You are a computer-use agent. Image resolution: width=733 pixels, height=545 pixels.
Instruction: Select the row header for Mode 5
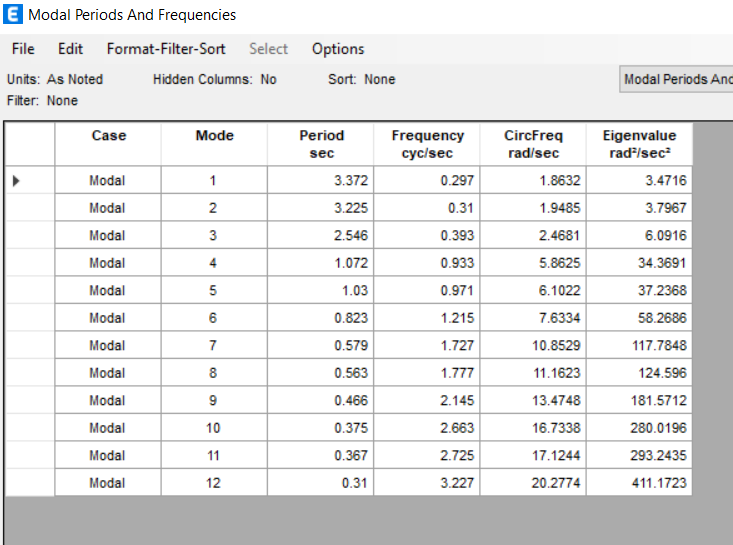click(30, 290)
